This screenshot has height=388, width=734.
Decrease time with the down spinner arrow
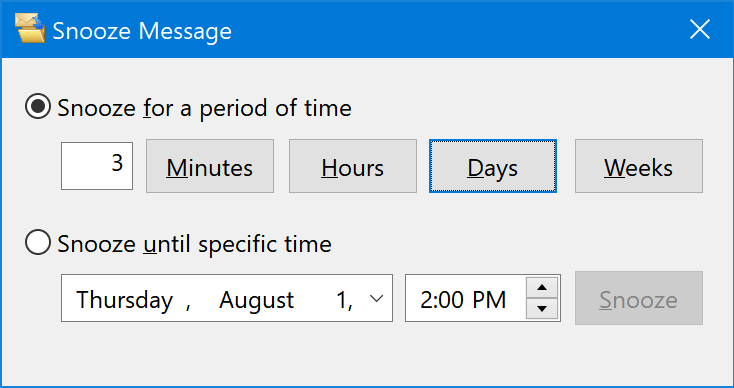[542, 309]
